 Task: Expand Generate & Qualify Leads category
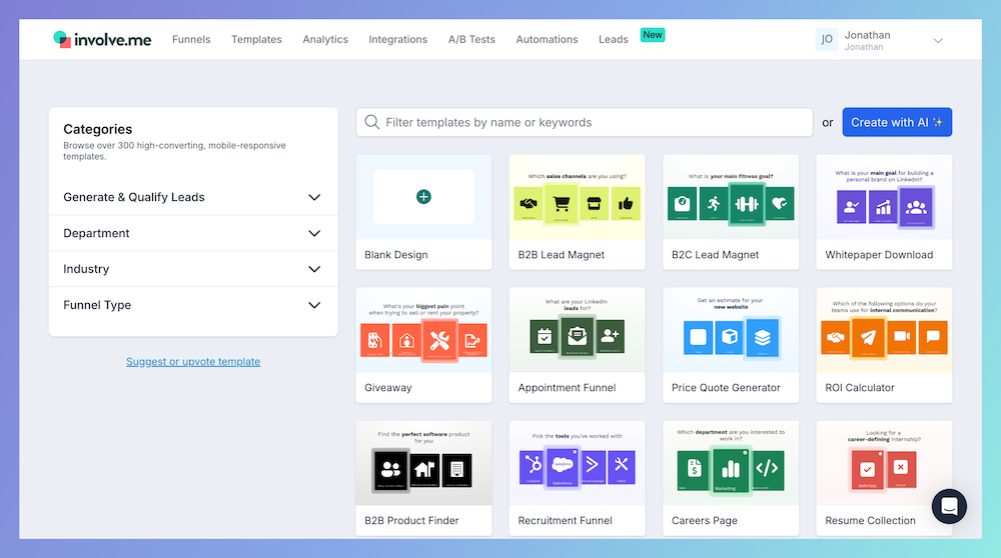pyautogui.click(x=314, y=198)
